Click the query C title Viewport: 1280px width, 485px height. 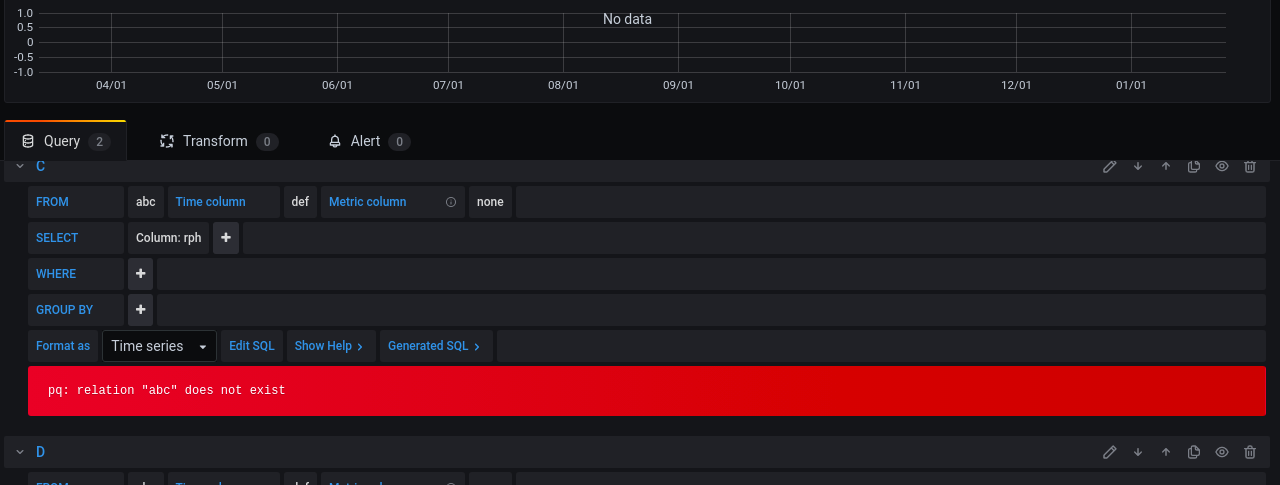pyautogui.click(x=40, y=166)
